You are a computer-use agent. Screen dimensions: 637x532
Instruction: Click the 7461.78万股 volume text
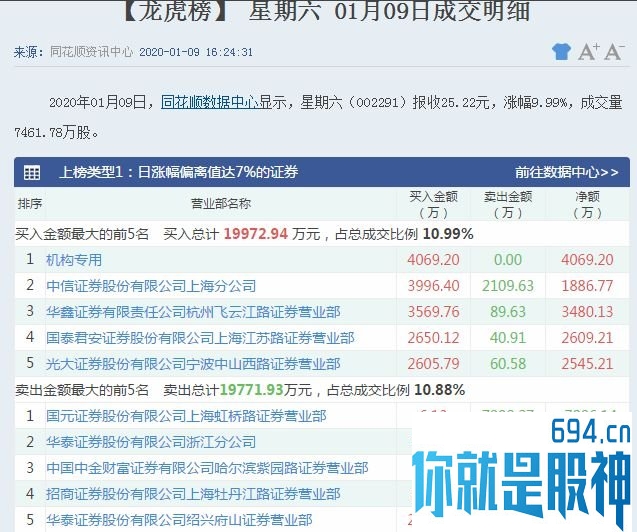pyautogui.click(x=56, y=132)
